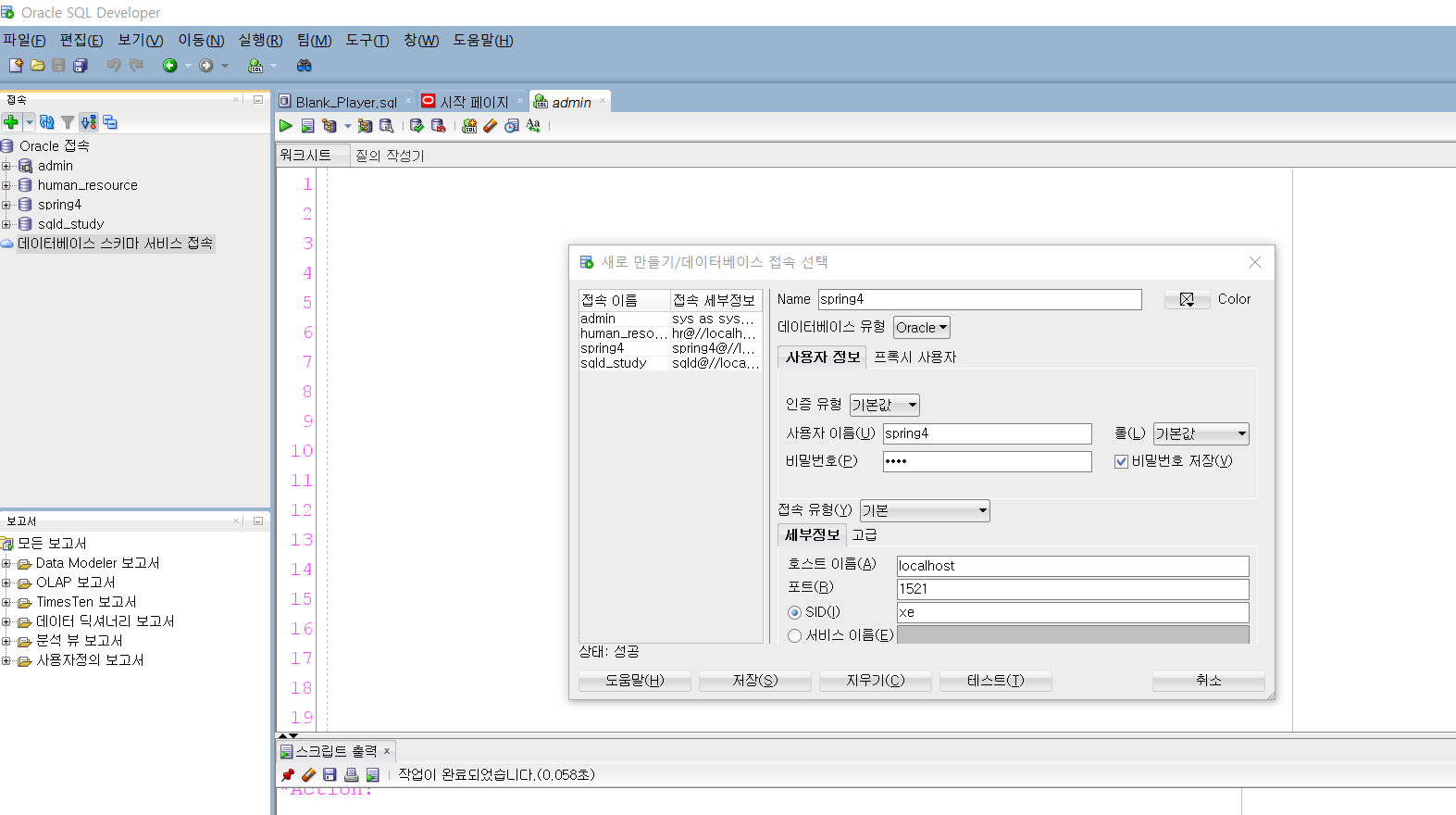
Task: Clear script output with the eraser icon
Action: [x=308, y=775]
